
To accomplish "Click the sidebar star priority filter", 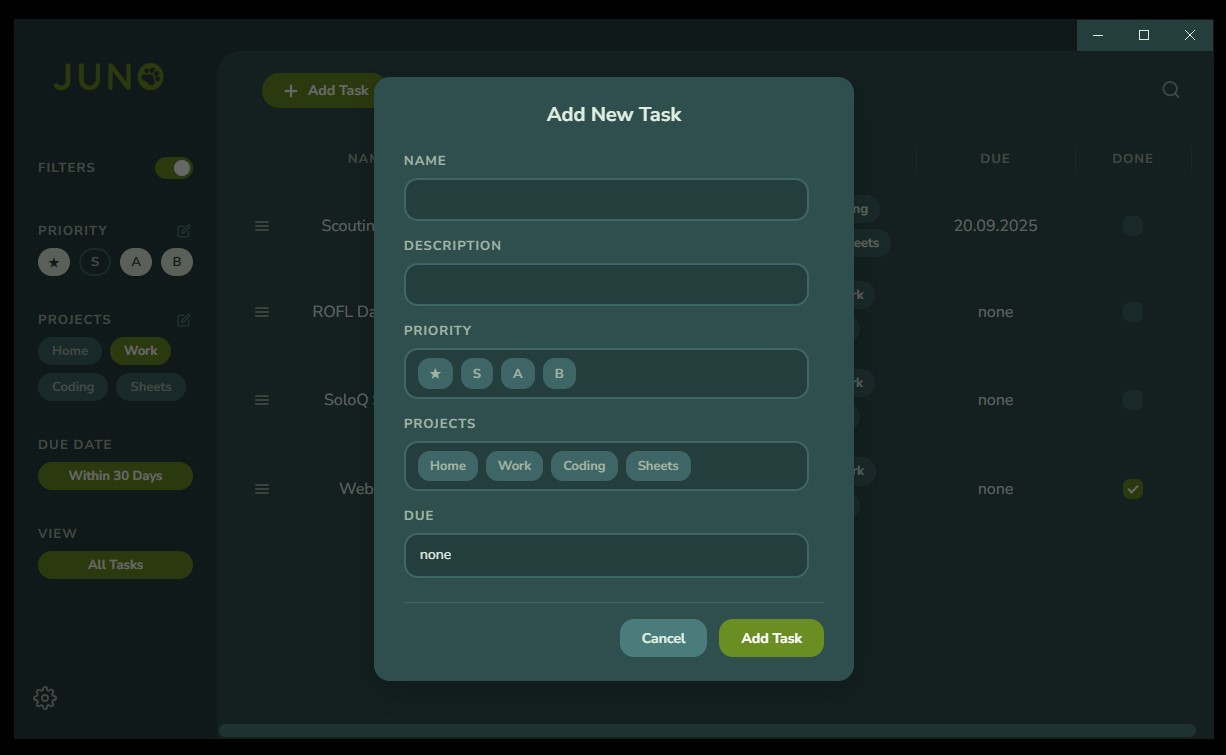I will point(54,262).
